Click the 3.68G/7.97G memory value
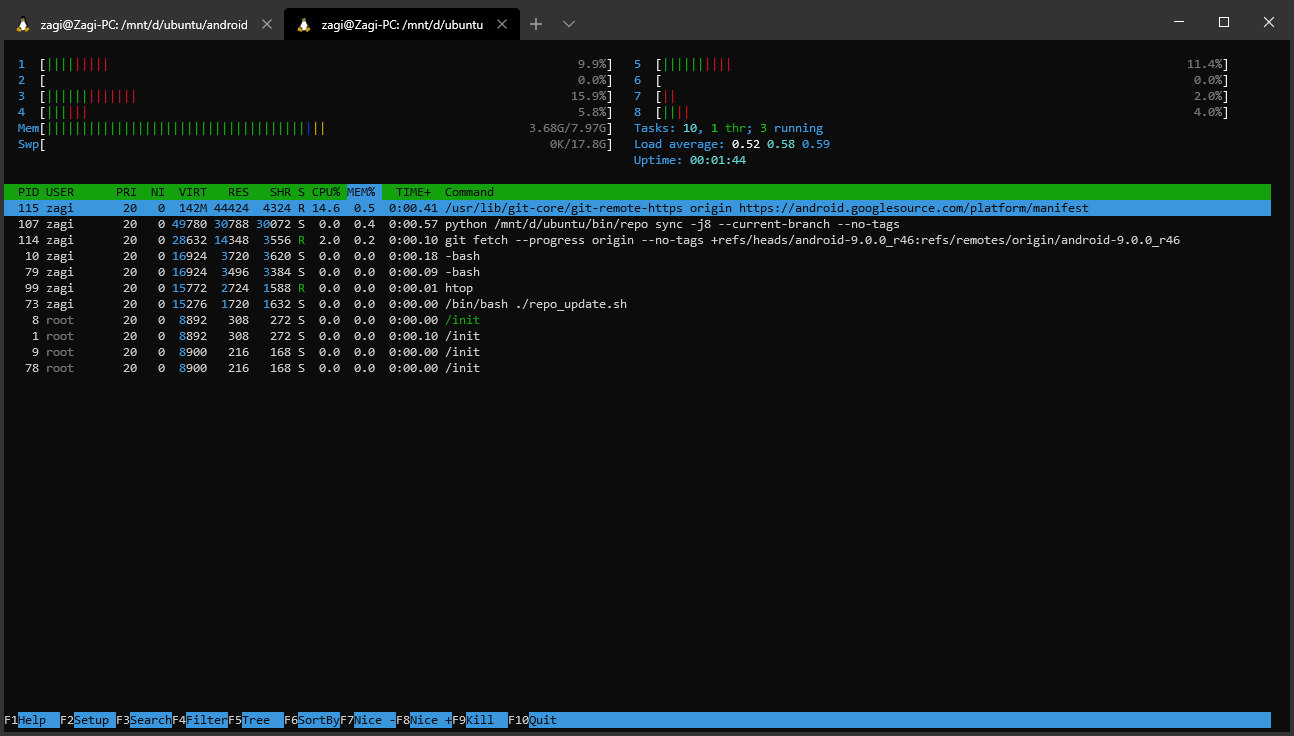This screenshot has width=1294, height=736. 567,128
